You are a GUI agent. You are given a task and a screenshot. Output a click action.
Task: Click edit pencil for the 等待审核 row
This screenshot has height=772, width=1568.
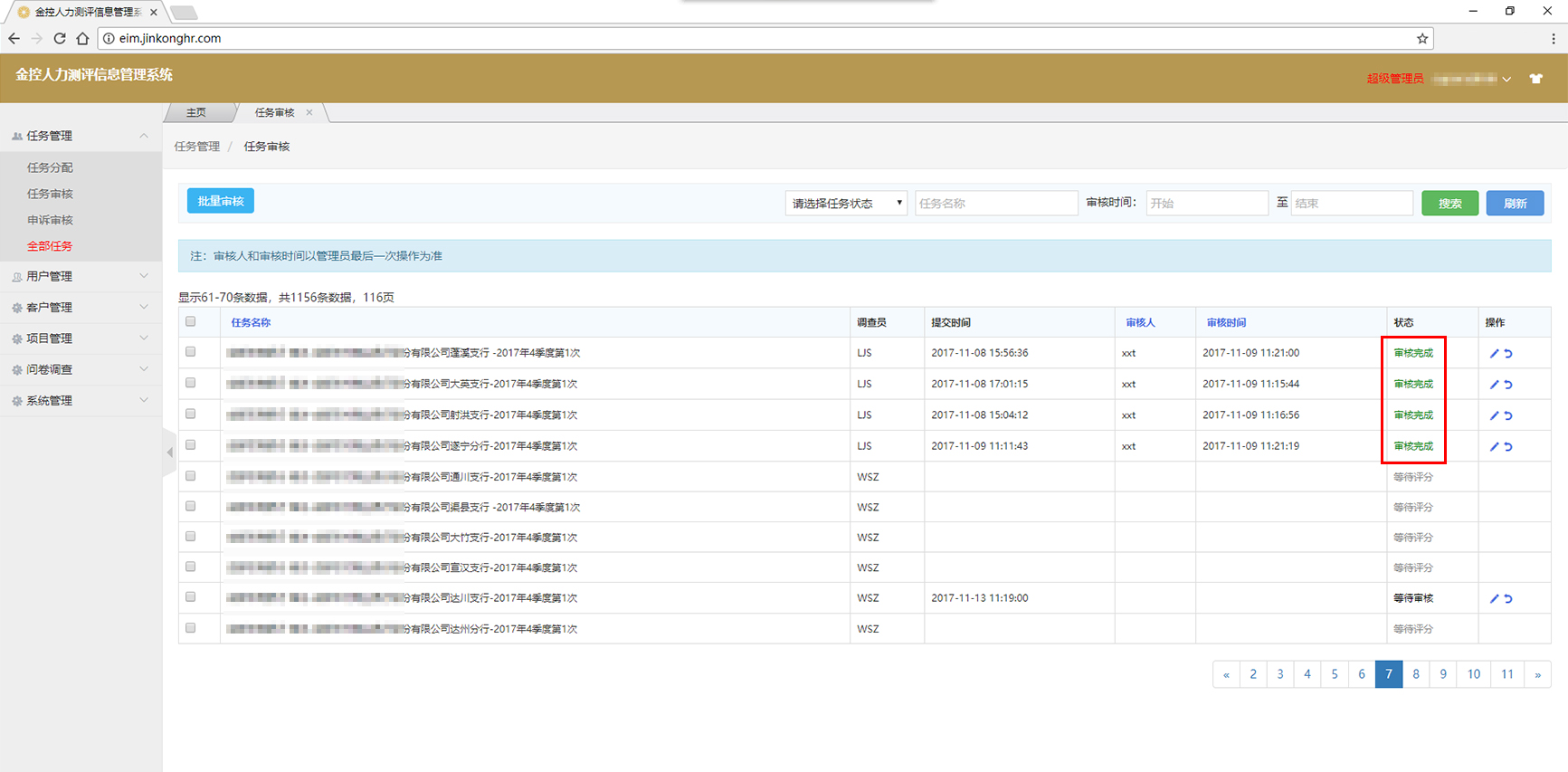click(x=1494, y=599)
